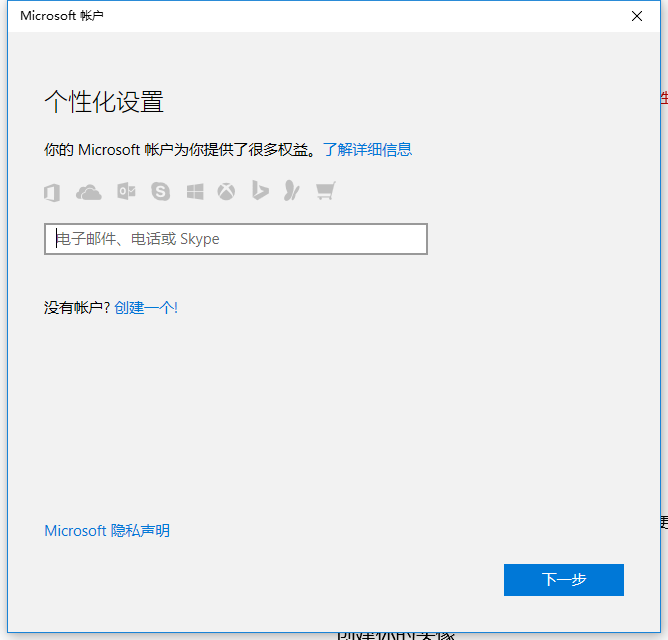Click the Bing icon
The width and height of the screenshot is (668, 640).
click(x=260, y=191)
